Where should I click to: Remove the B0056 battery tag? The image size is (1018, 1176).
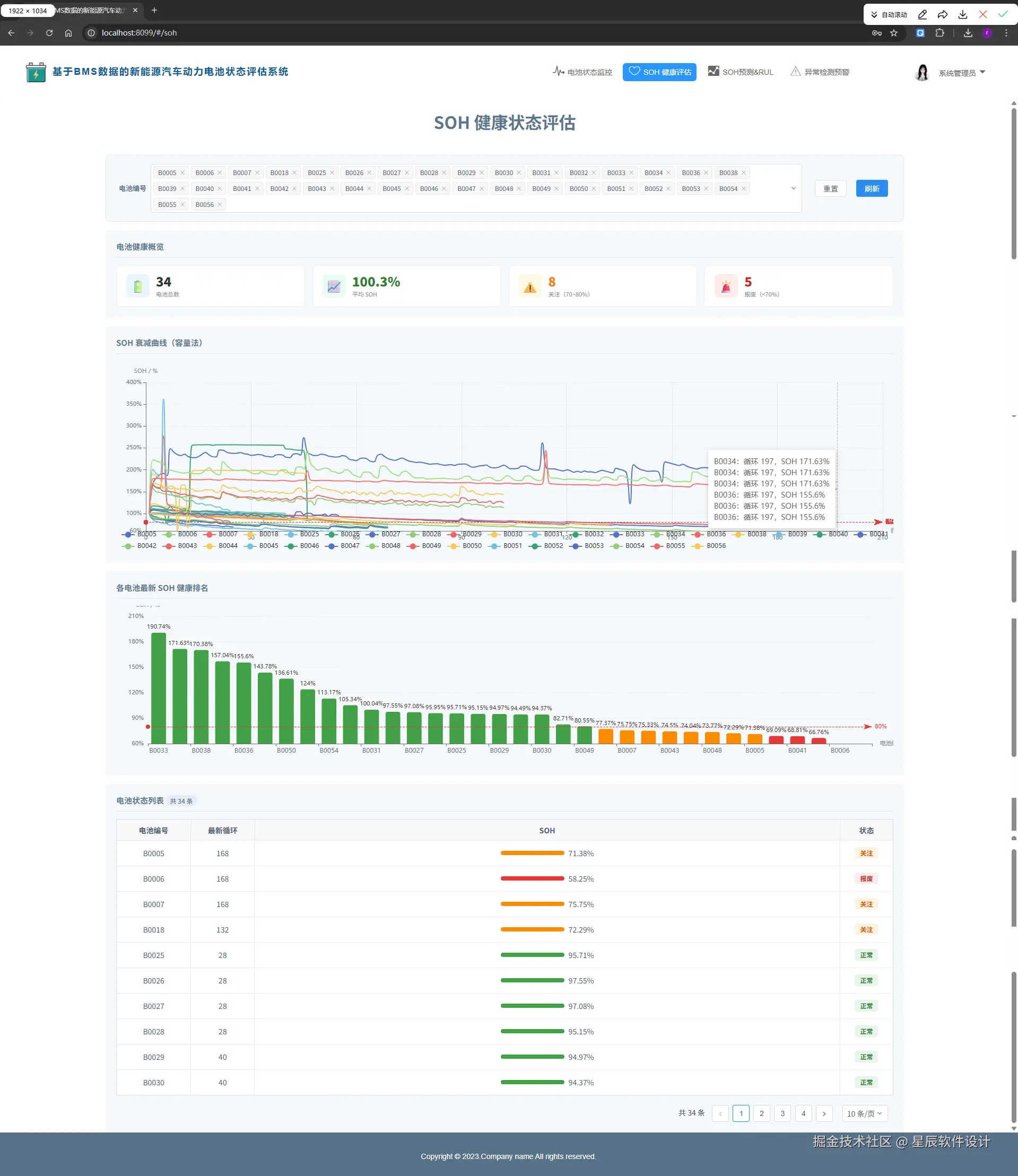[219, 205]
